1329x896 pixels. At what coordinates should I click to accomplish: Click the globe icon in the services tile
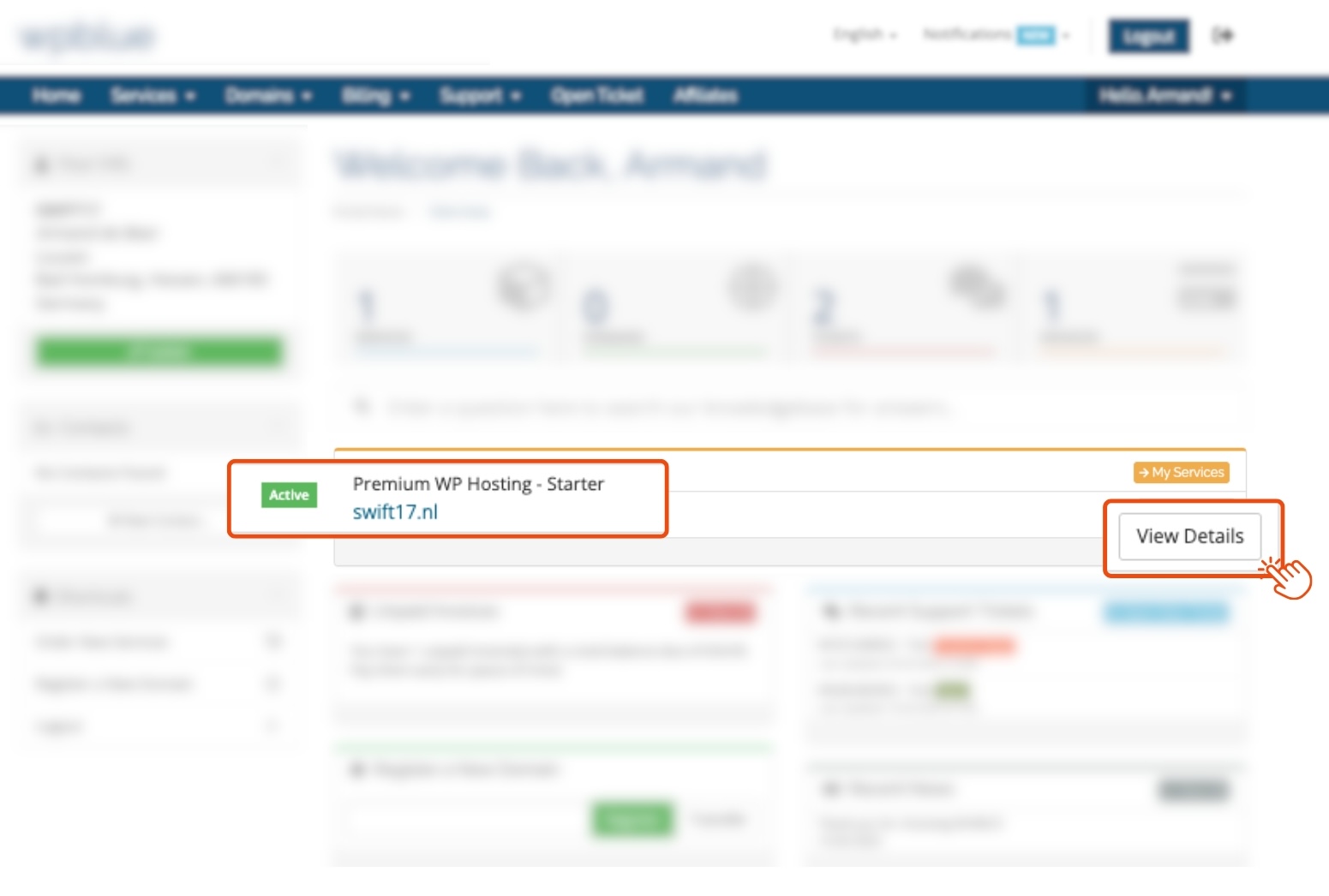click(524, 286)
